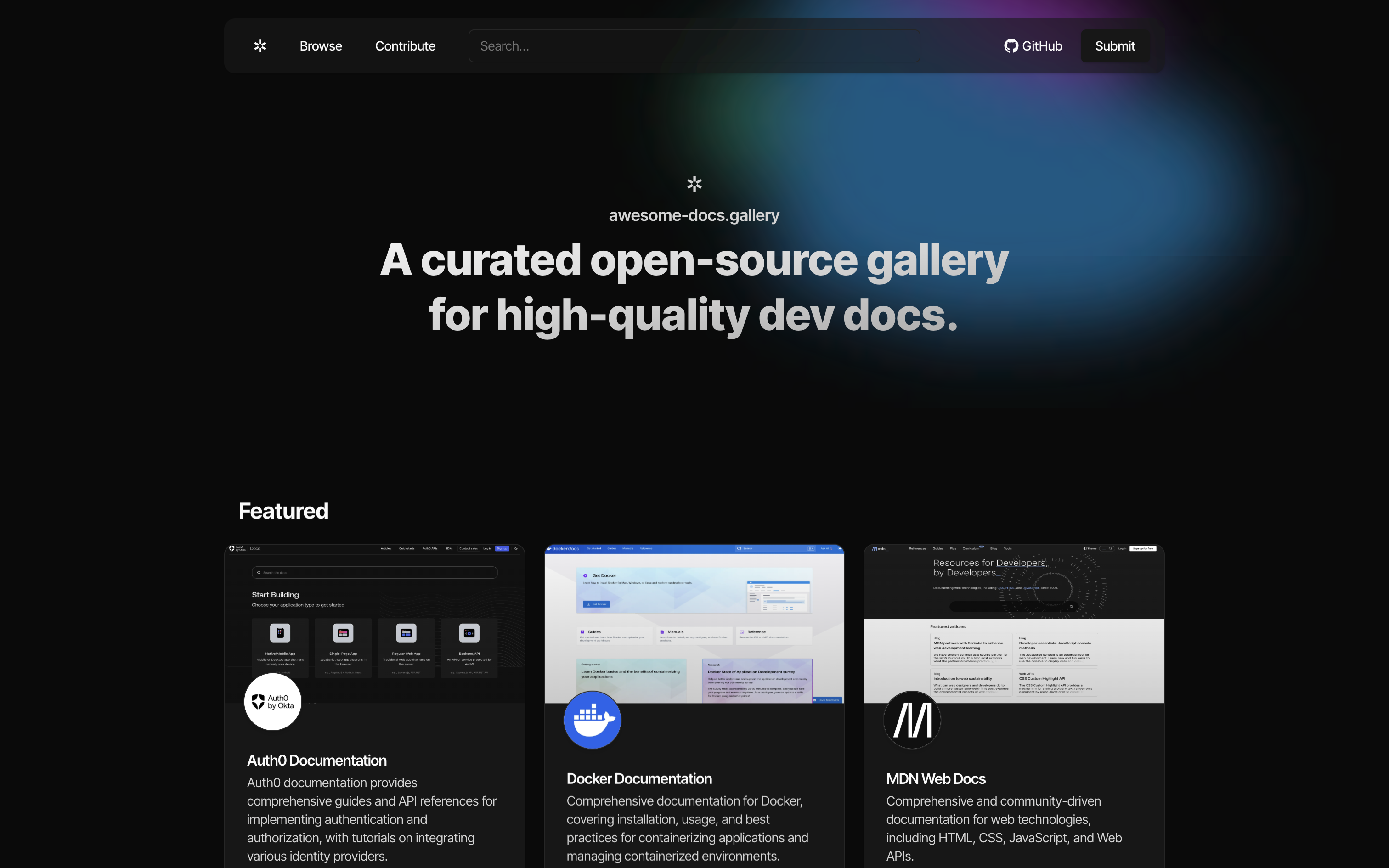This screenshot has width=1389, height=868.
Task: Open the Auth0 docs preview thumbnail
Action: [x=375, y=624]
